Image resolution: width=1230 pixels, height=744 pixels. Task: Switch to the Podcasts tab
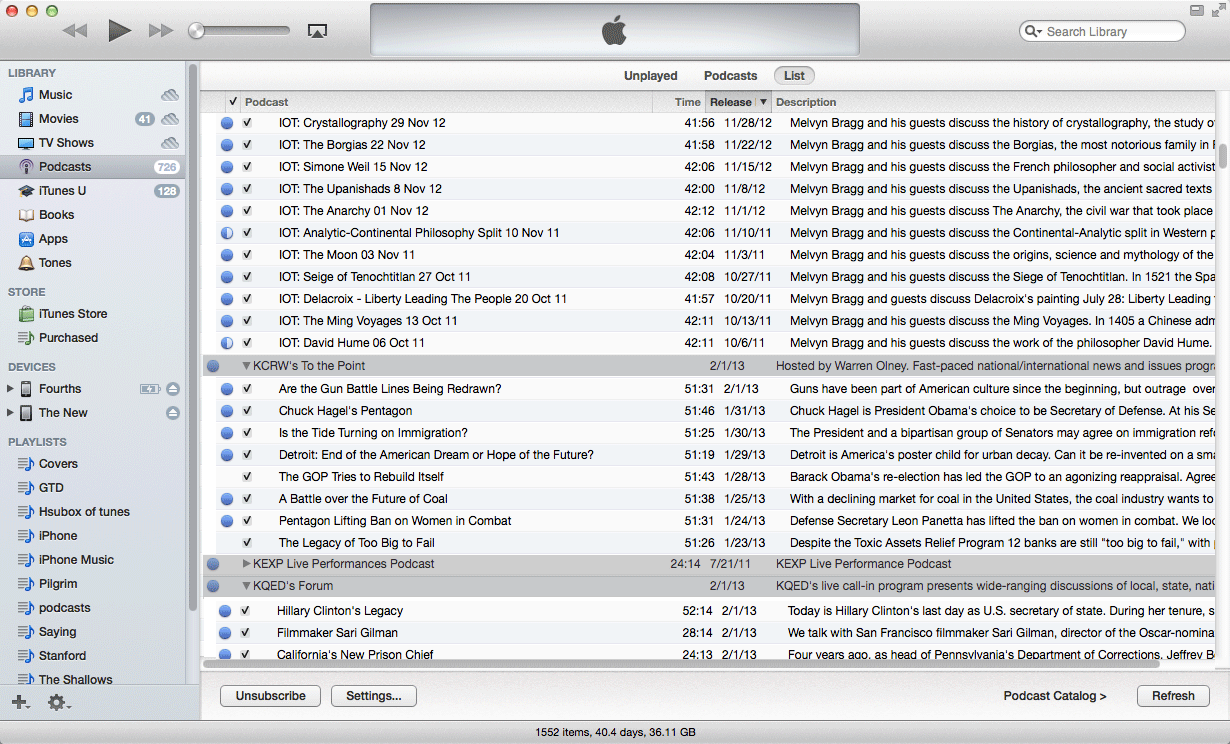click(x=731, y=76)
